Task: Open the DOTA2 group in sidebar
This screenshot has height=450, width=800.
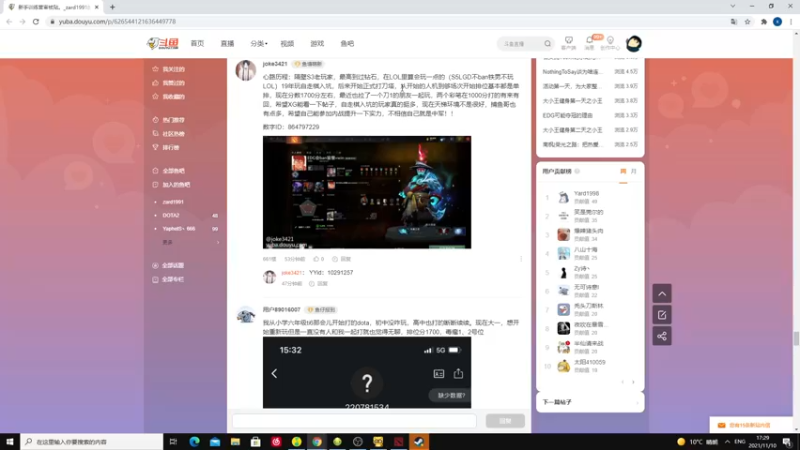Action: click(x=171, y=215)
